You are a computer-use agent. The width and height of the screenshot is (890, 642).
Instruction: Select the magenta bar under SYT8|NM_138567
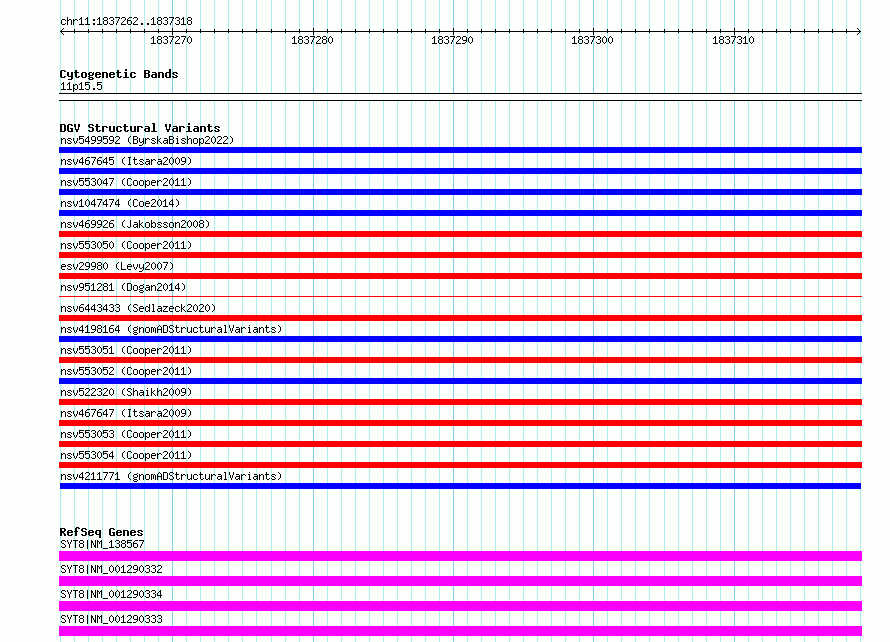click(460, 556)
